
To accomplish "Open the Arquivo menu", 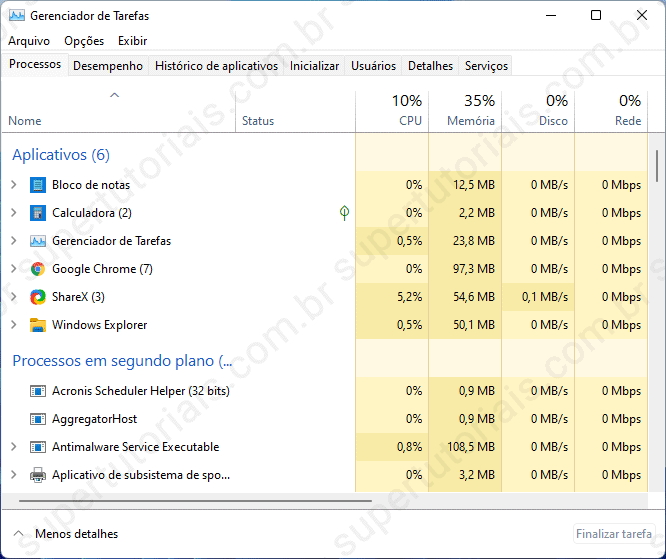I will click(x=29, y=41).
